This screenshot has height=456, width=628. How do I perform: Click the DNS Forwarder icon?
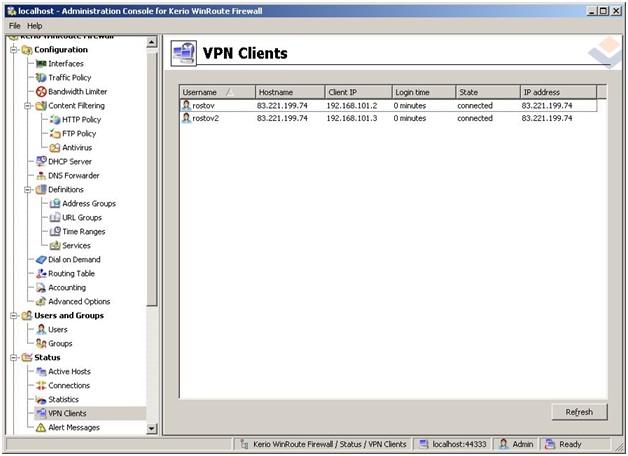pos(41,175)
